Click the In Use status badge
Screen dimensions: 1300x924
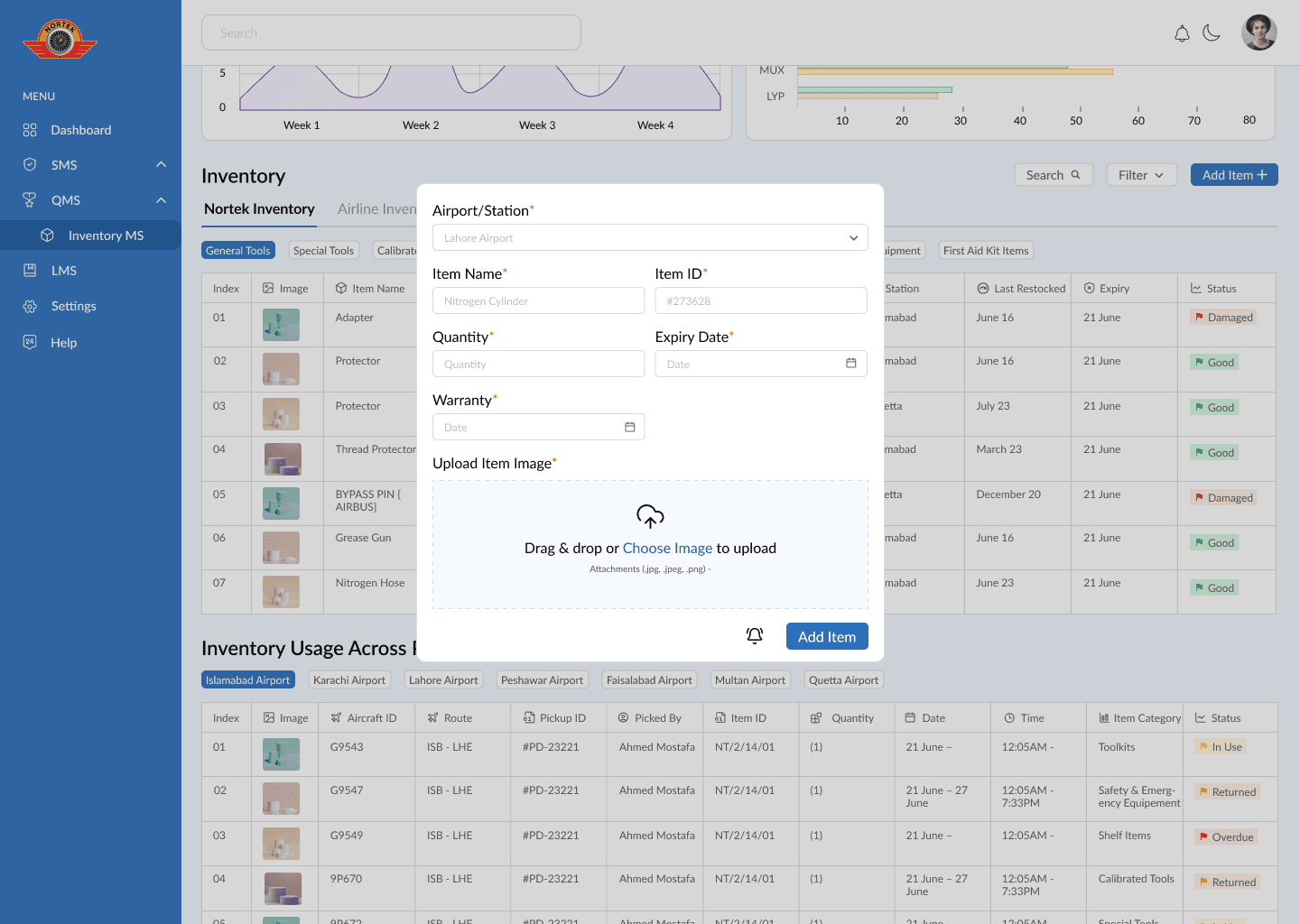(1221, 747)
